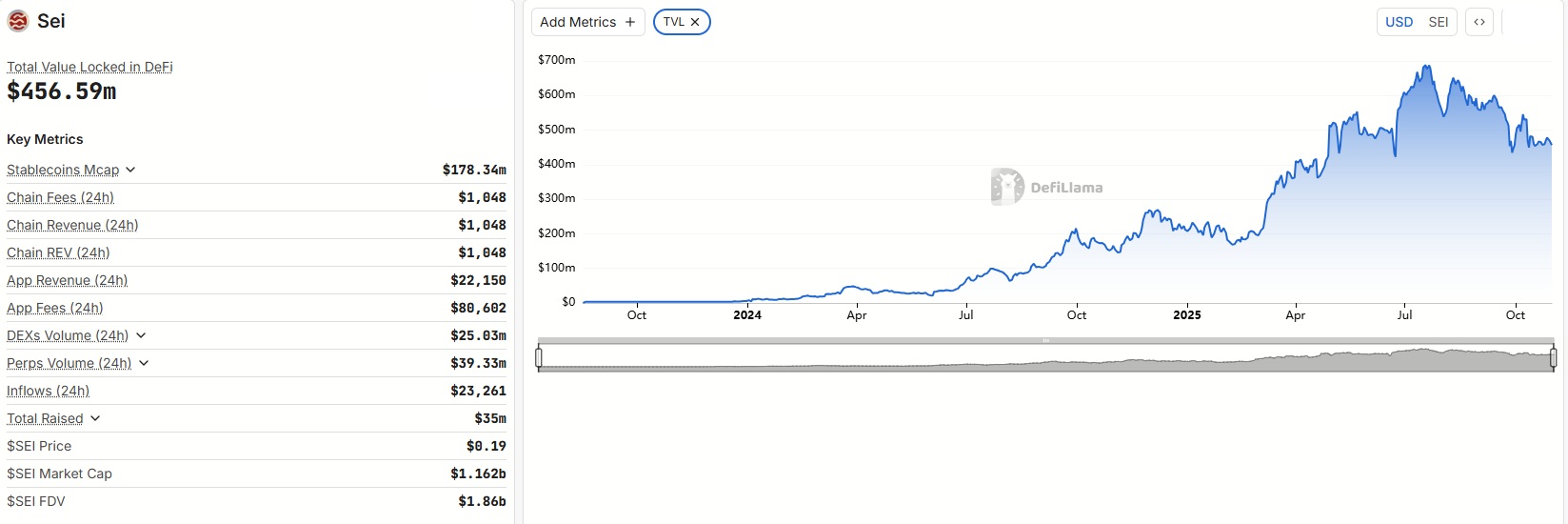Click the $0 y-axis label

[568, 302]
